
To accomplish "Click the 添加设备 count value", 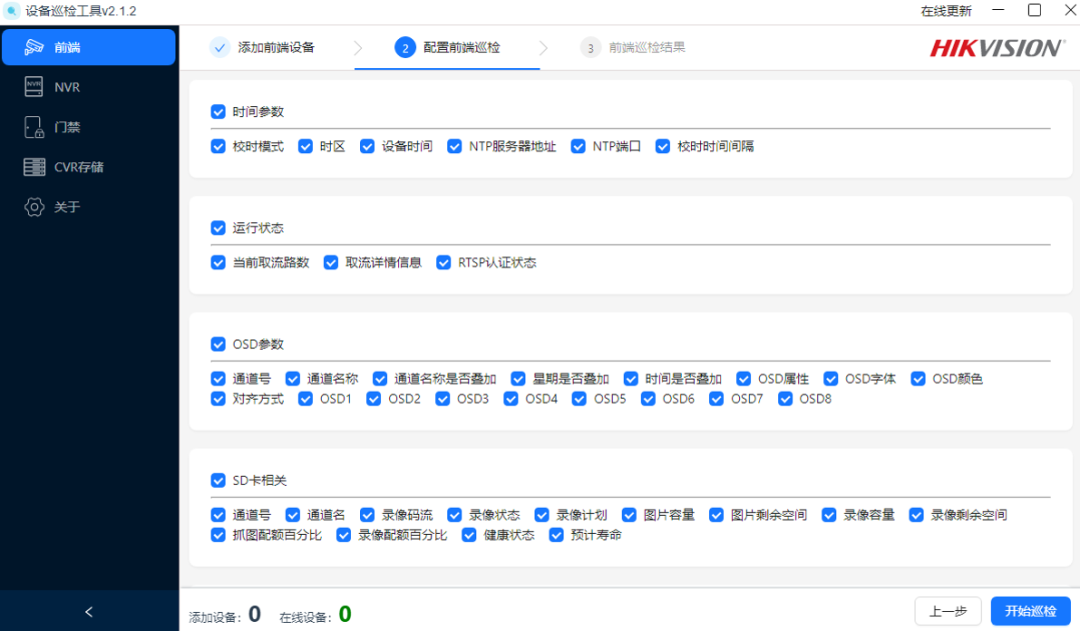I will (x=255, y=614).
